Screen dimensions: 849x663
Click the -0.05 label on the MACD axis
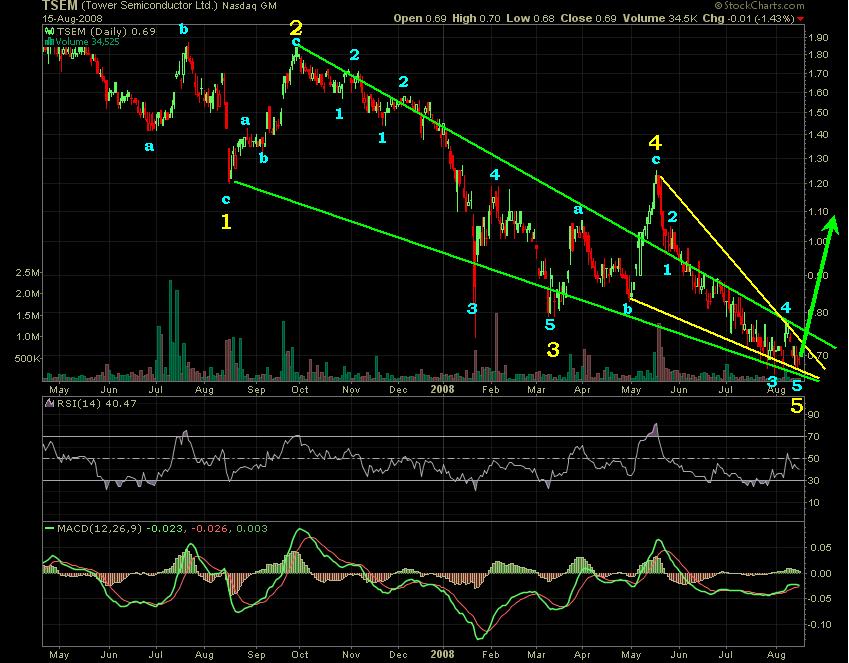[x=819, y=599]
